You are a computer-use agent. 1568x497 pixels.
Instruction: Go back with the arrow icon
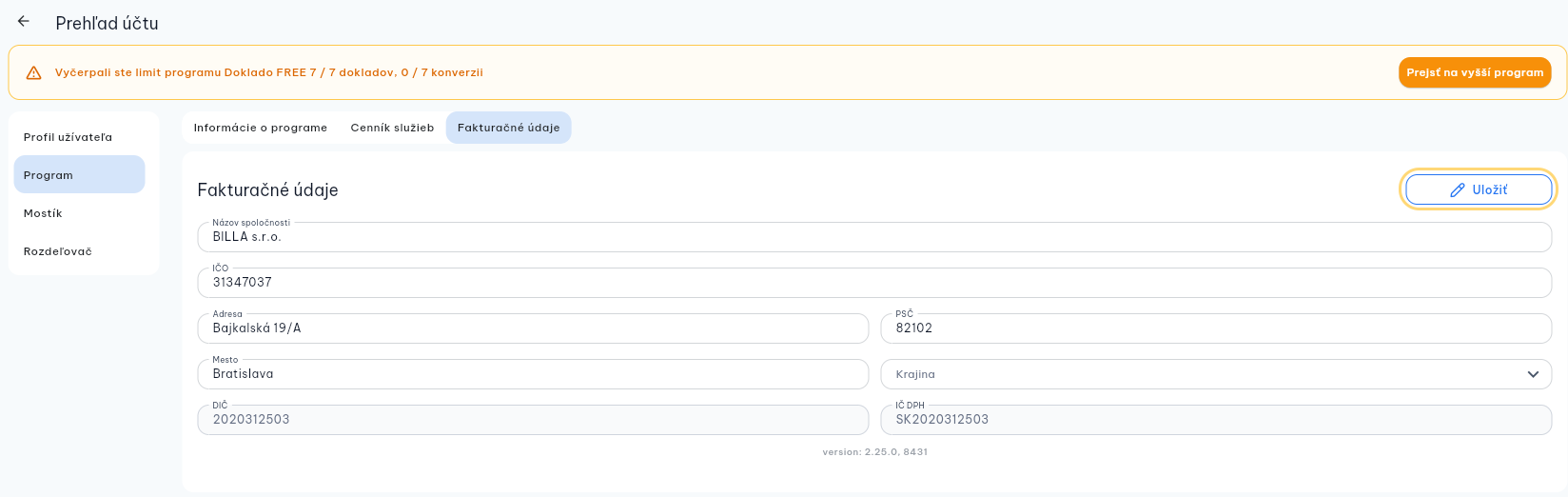[x=24, y=21]
